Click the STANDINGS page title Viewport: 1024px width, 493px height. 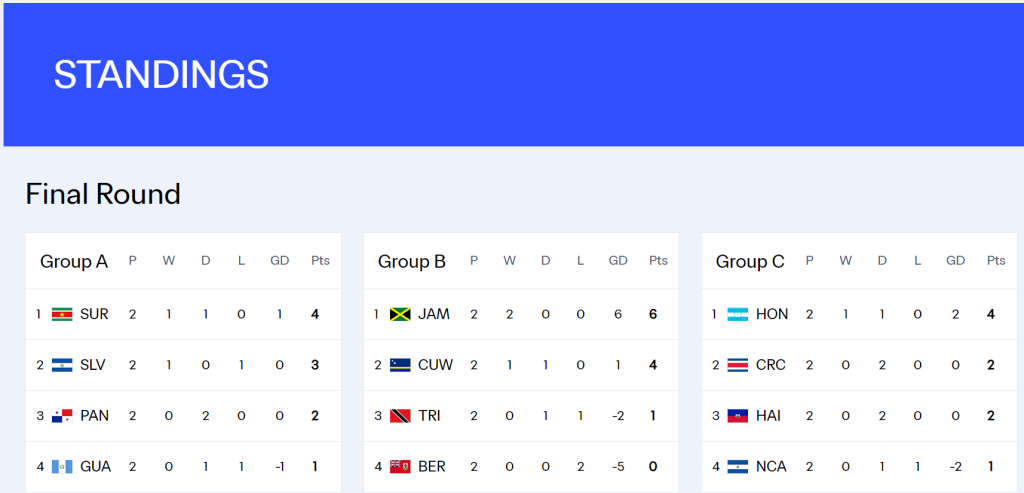pyautogui.click(x=161, y=75)
